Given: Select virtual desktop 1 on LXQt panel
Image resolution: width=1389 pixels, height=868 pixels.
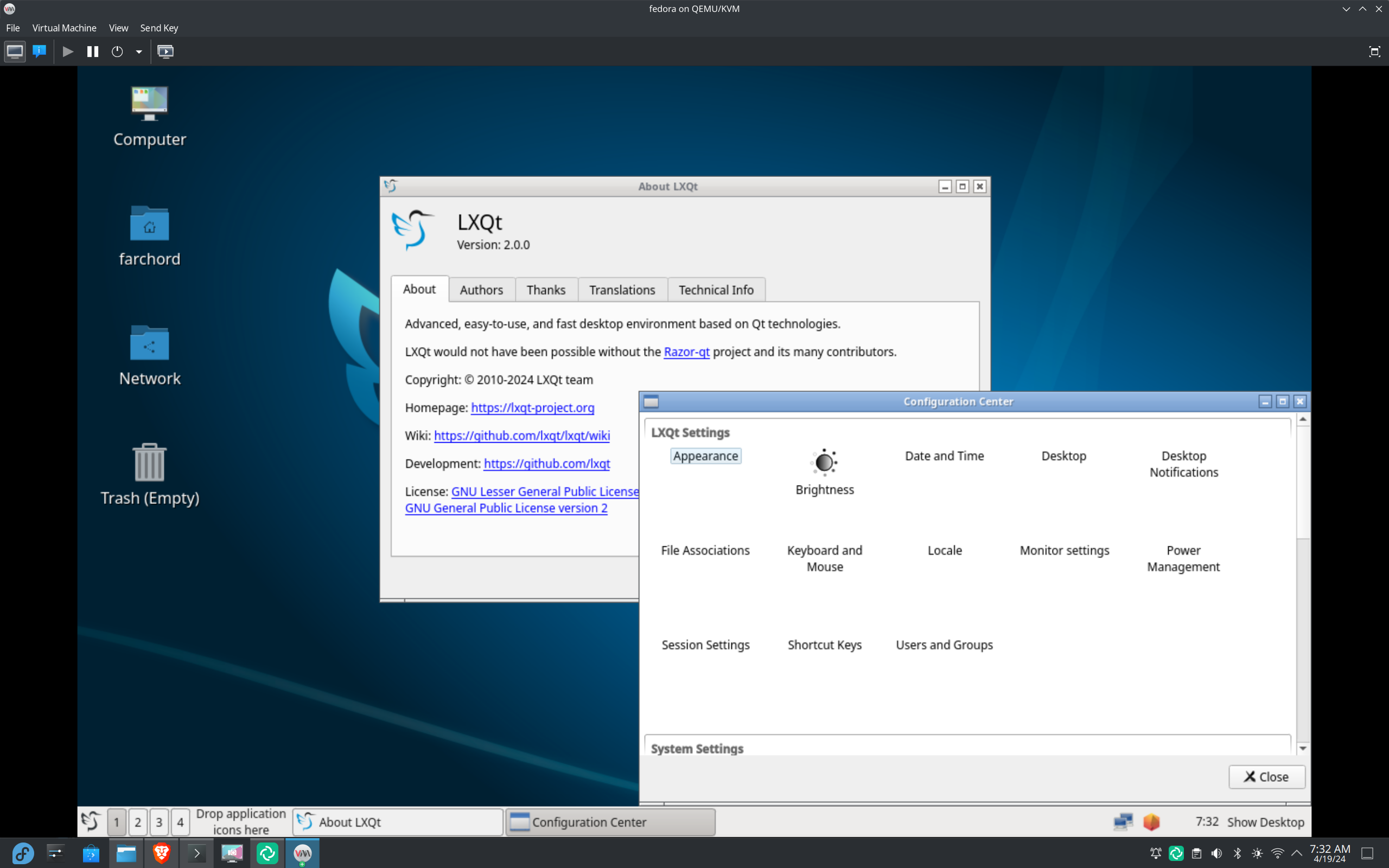Looking at the screenshot, I should tap(117, 822).
